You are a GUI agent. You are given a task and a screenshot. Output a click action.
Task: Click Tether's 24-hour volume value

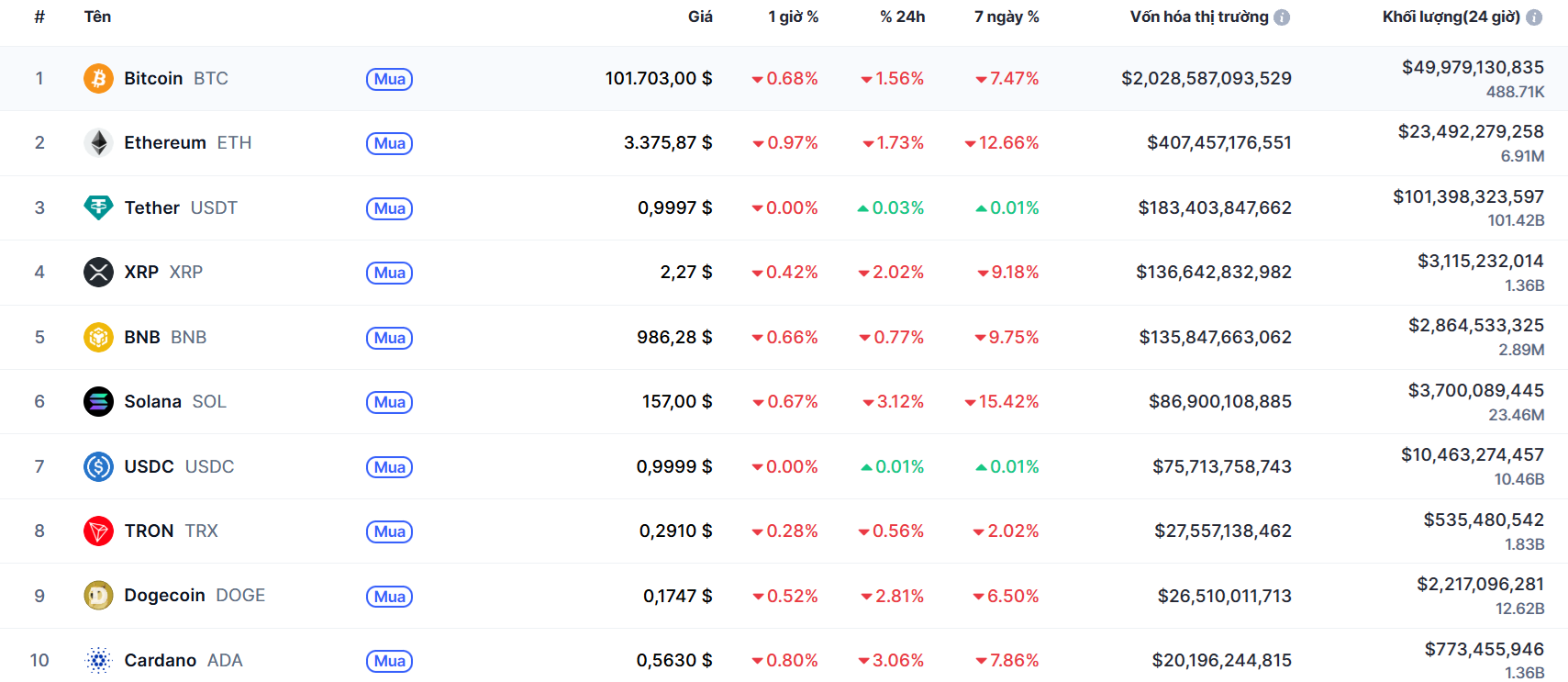(x=1468, y=197)
